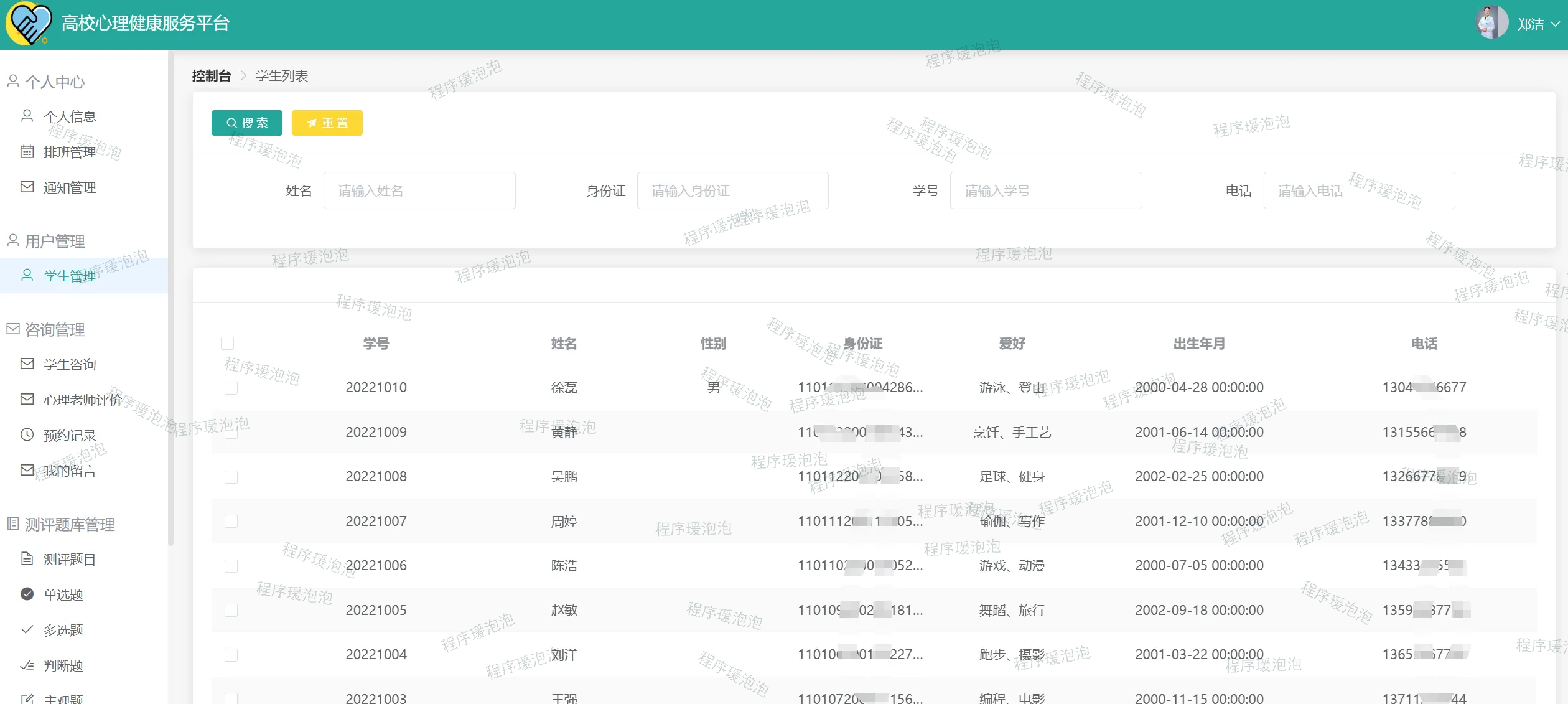Image resolution: width=1568 pixels, height=704 pixels.
Task: Open the 郑洁 user dropdown arrow
Action: pyautogui.click(x=1555, y=24)
